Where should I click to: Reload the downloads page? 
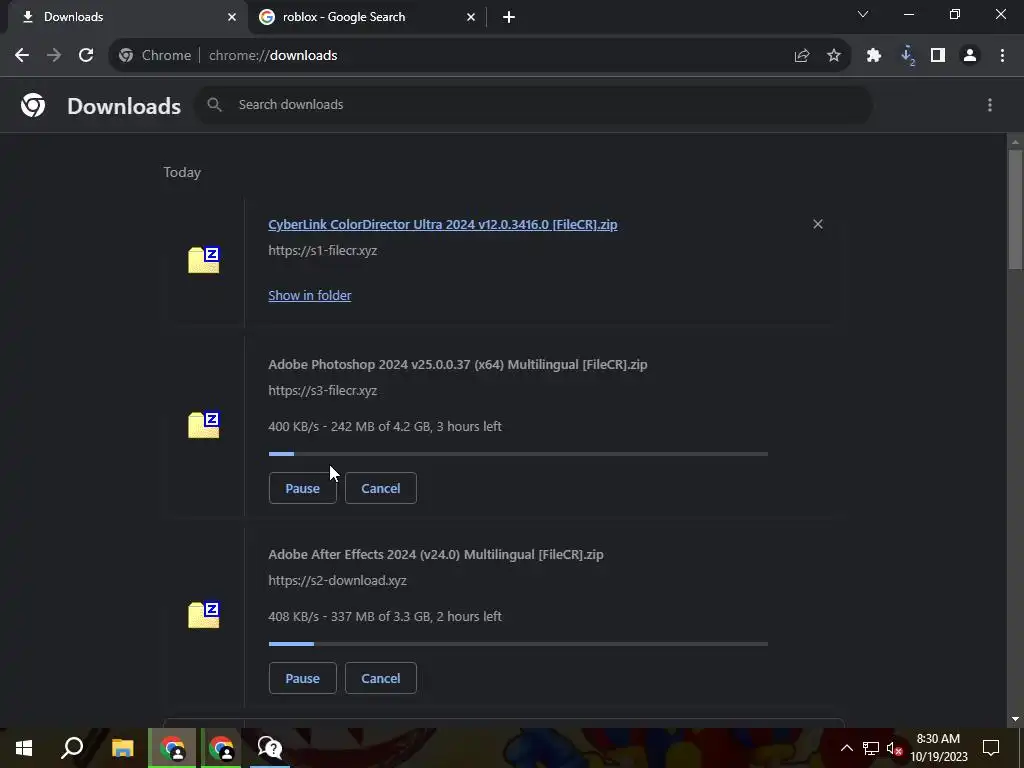coord(86,56)
